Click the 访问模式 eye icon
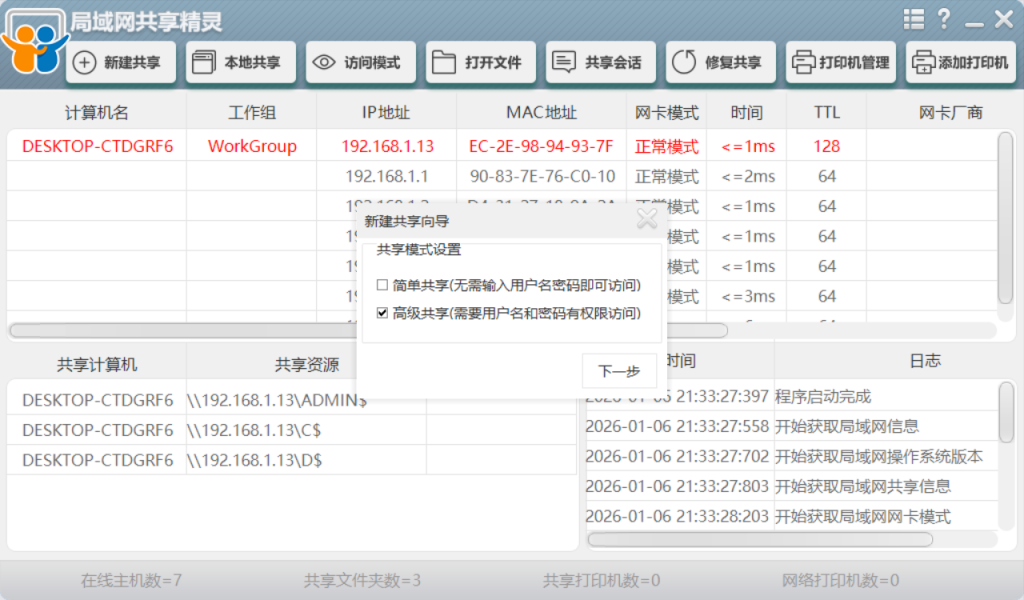 point(324,63)
